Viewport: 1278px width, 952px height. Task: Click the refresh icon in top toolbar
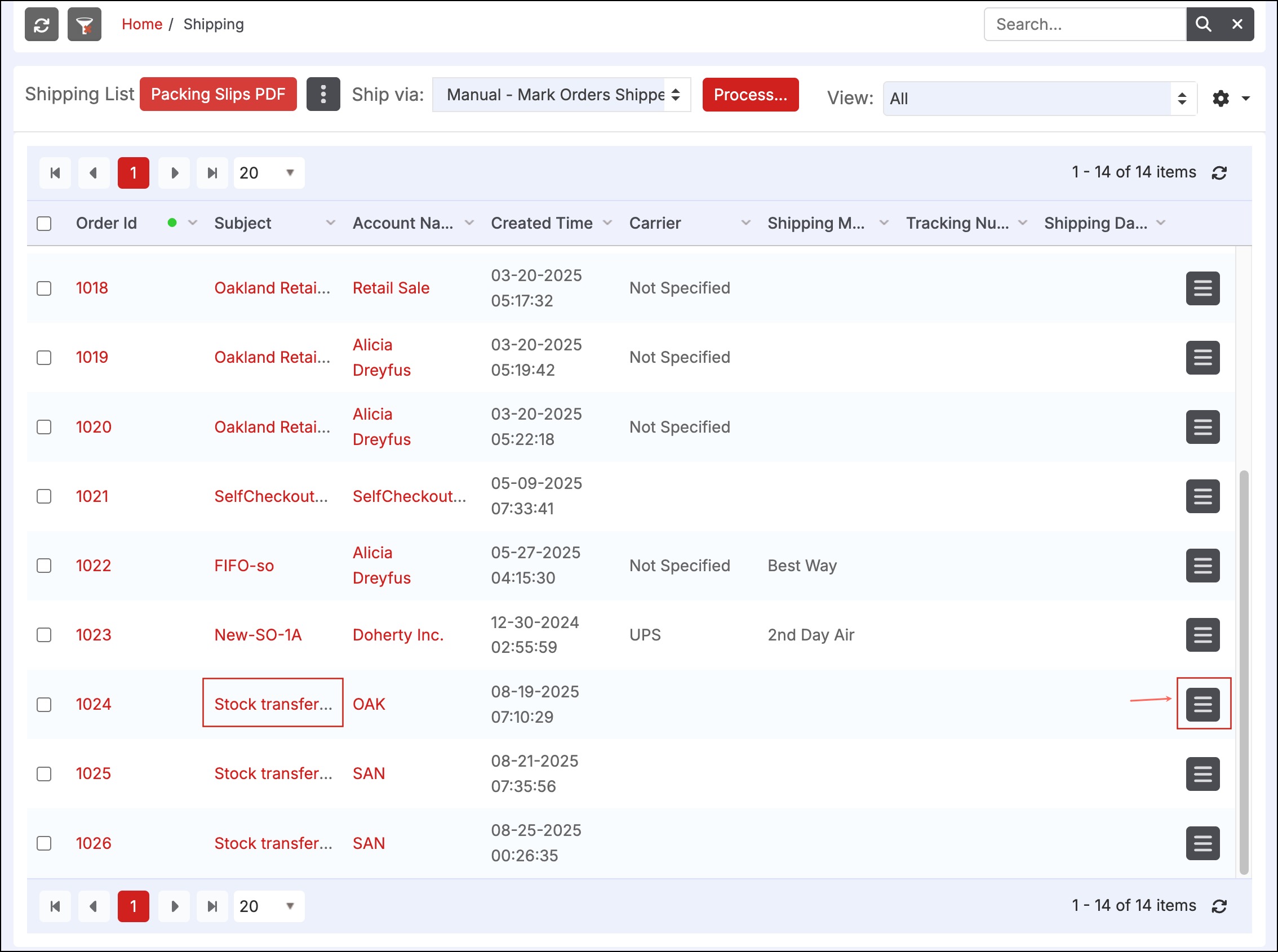tap(42, 24)
